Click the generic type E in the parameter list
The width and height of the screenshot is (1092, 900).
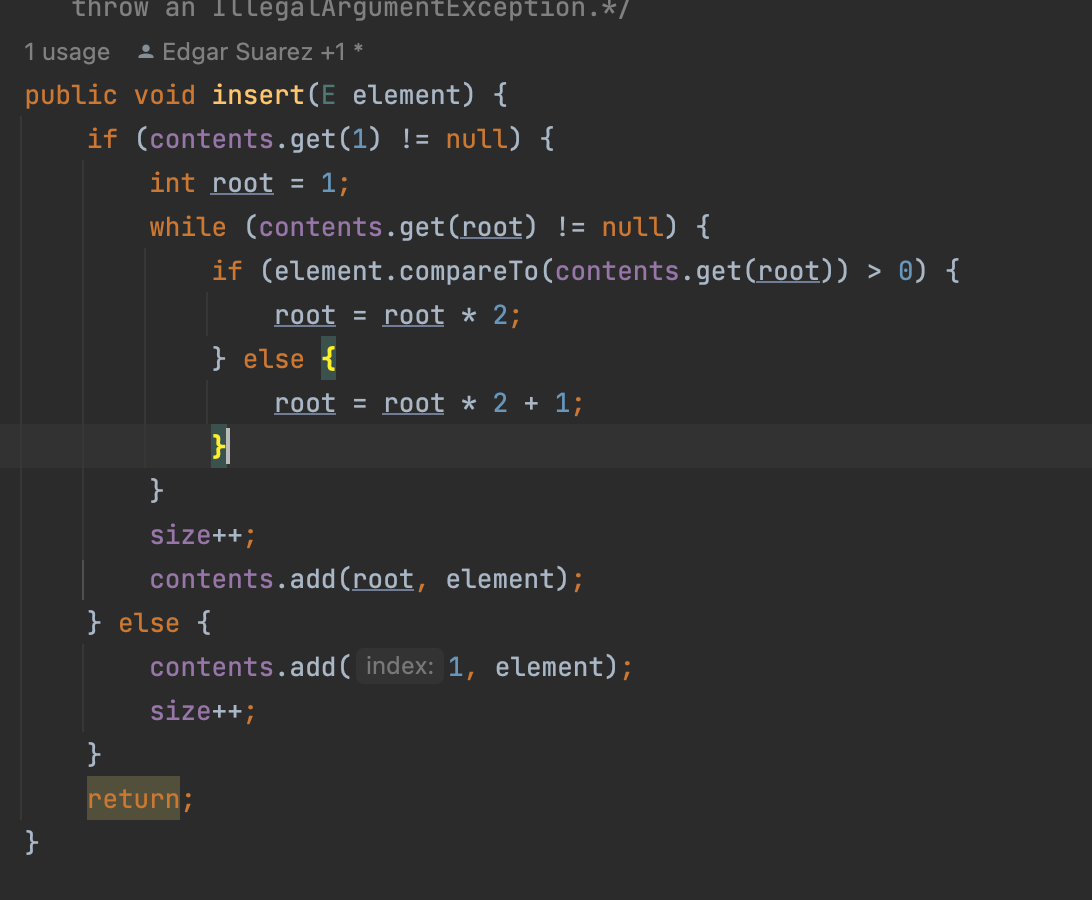pos(328,96)
